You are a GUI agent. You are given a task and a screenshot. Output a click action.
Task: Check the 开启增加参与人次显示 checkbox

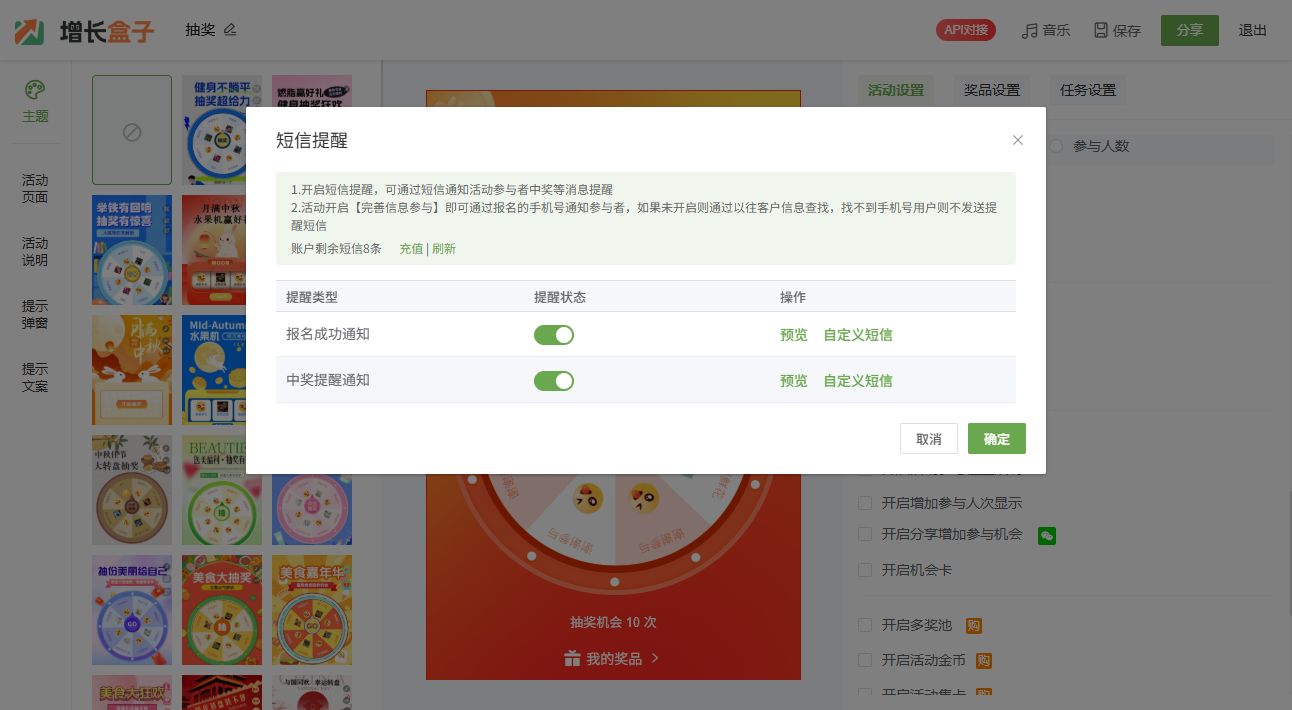[865, 503]
